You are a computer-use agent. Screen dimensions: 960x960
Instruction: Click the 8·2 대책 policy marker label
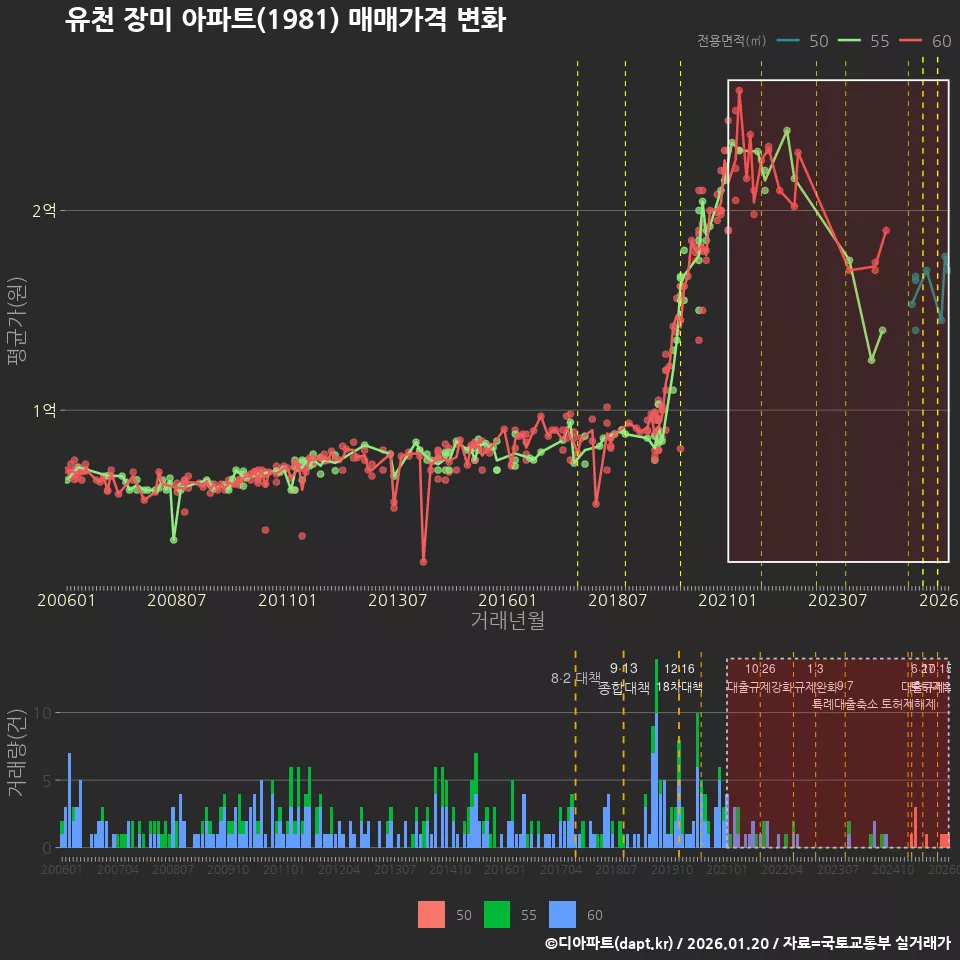click(575, 678)
